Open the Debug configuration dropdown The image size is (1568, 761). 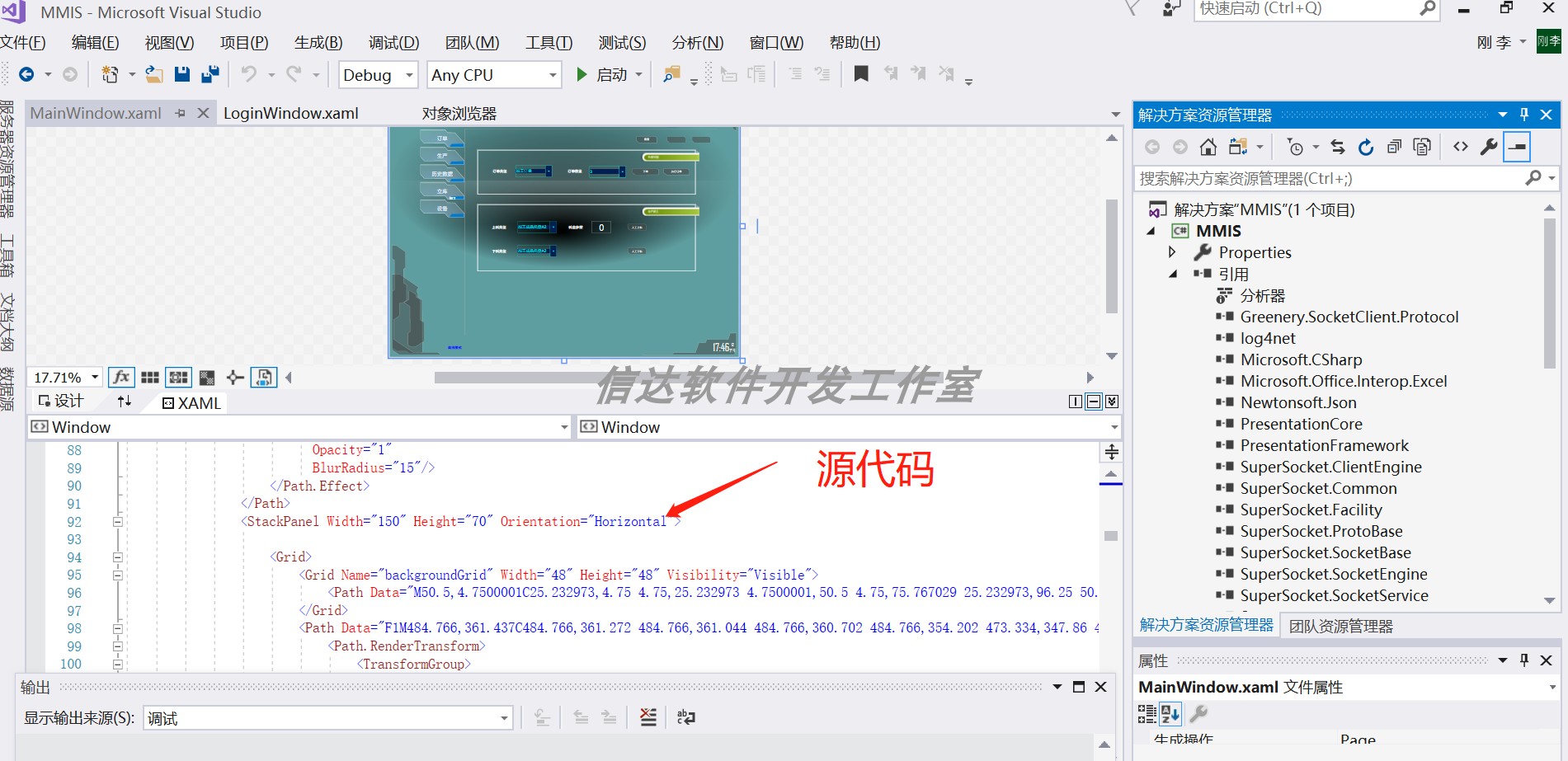point(409,75)
